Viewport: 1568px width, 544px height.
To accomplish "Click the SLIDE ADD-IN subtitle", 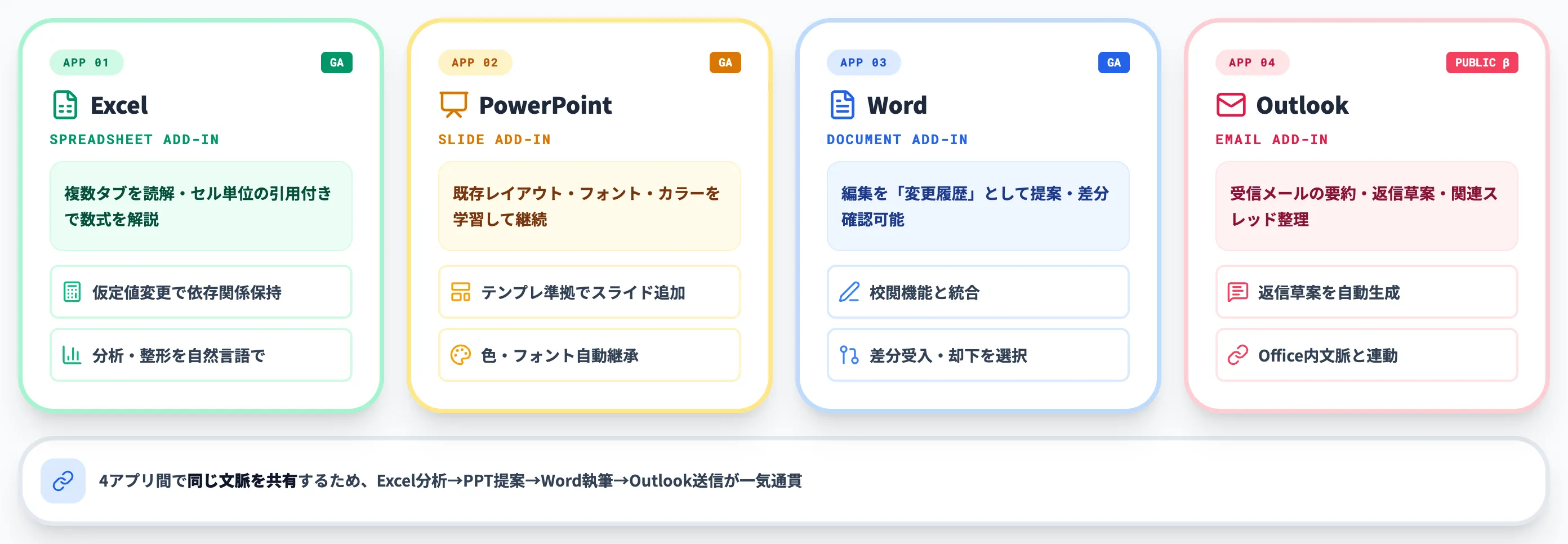I will pos(495,139).
